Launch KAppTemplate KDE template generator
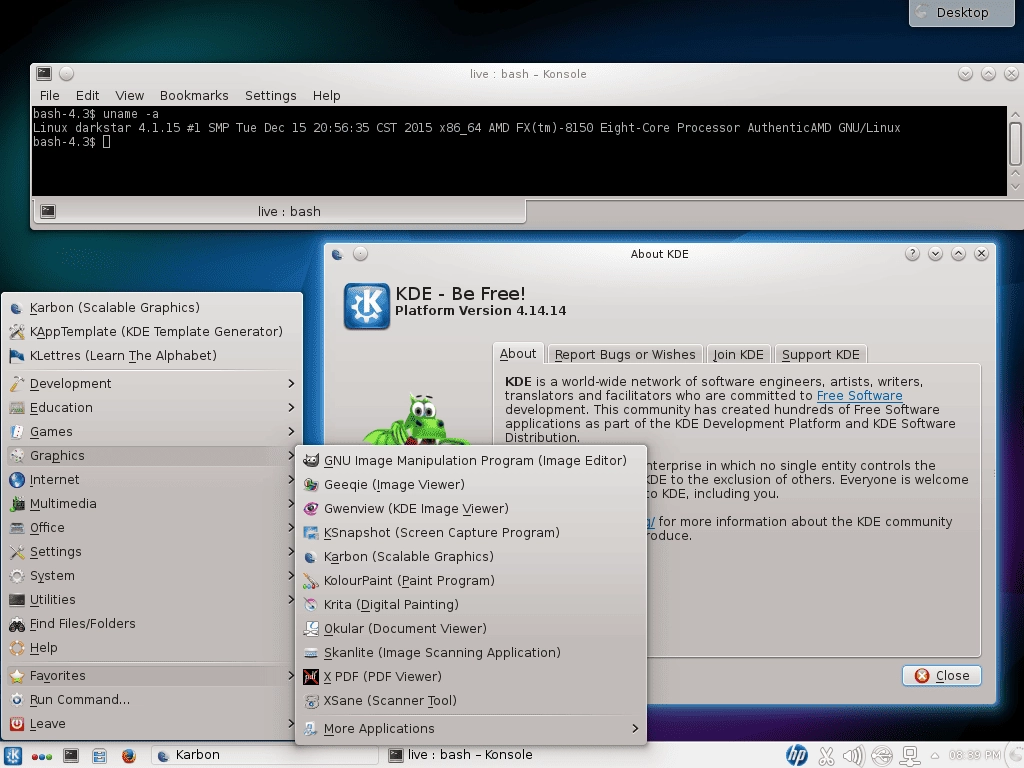The height and width of the screenshot is (768, 1024). [152, 332]
